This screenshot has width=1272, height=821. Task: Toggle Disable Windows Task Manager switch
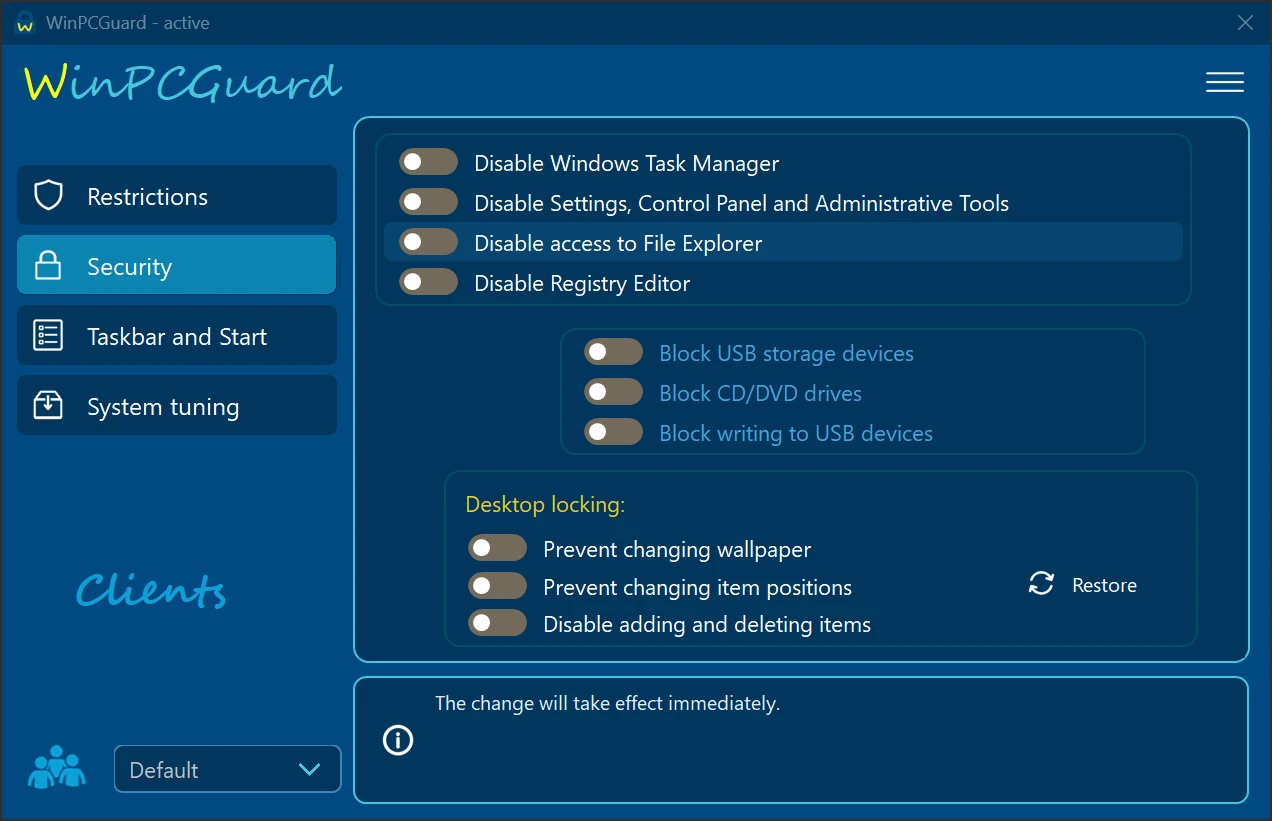click(x=428, y=162)
